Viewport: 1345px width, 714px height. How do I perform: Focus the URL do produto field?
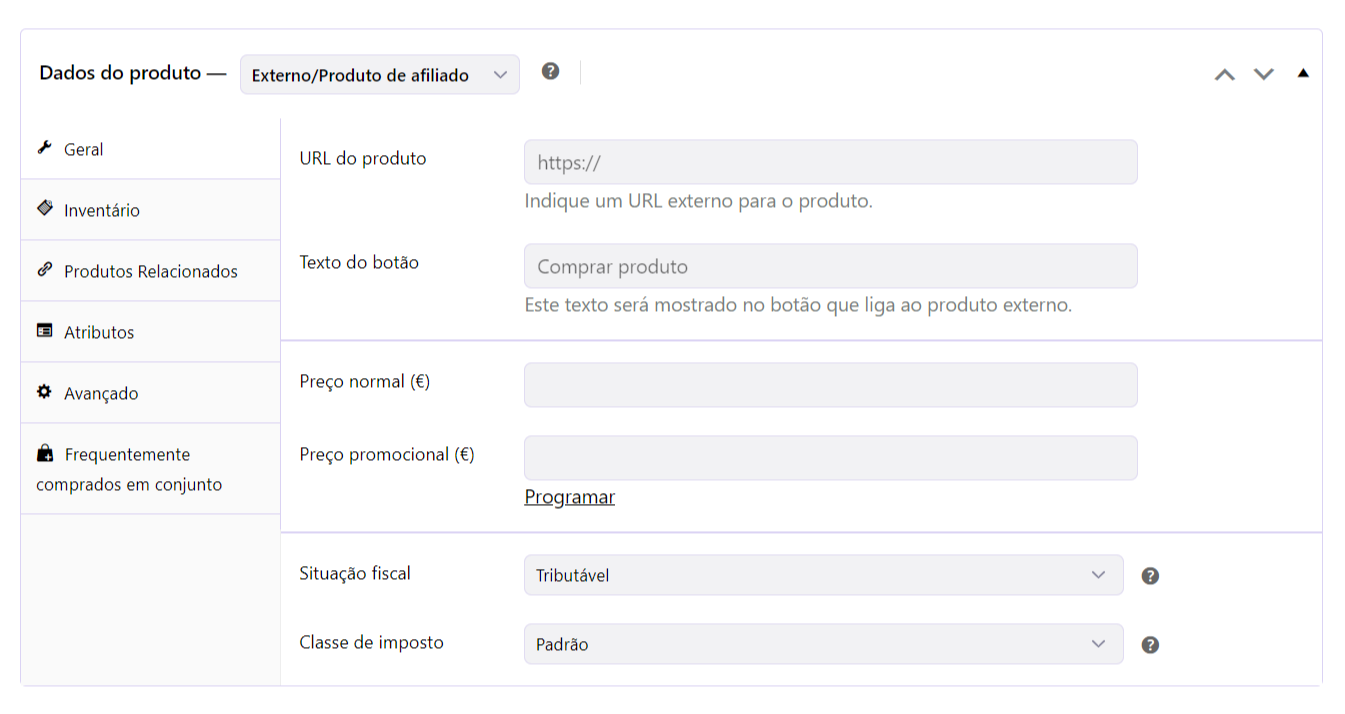pyautogui.click(x=830, y=162)
